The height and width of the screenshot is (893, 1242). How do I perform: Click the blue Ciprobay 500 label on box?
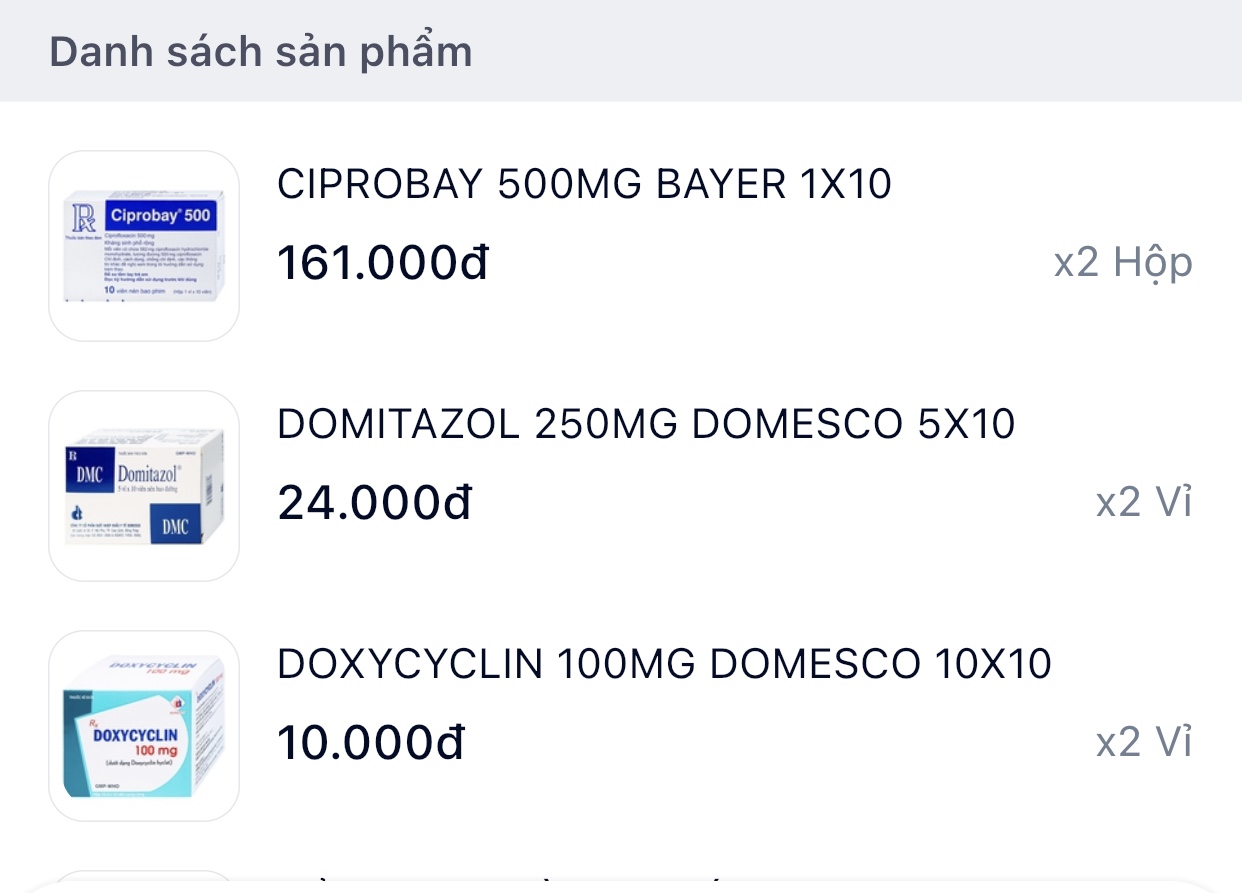coord(158,216)
